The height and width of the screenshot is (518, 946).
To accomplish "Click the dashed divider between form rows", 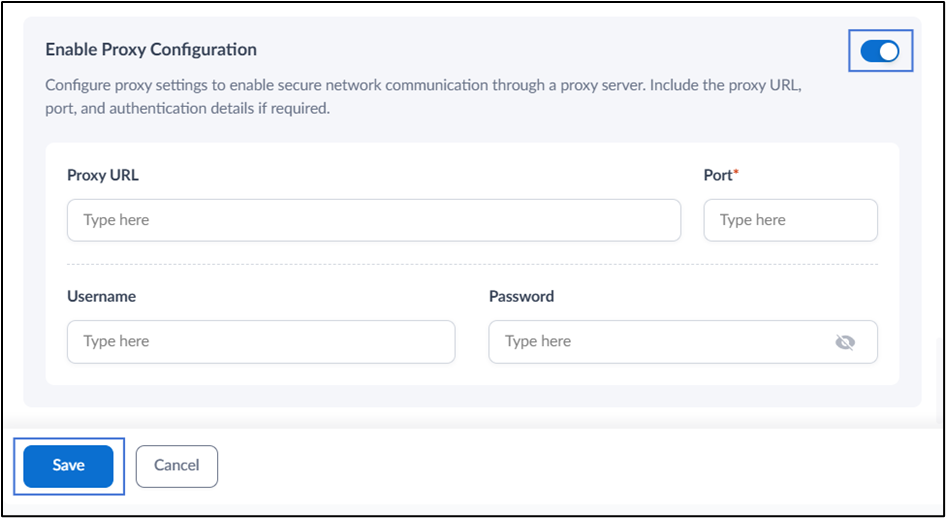I will pos(472,264).
